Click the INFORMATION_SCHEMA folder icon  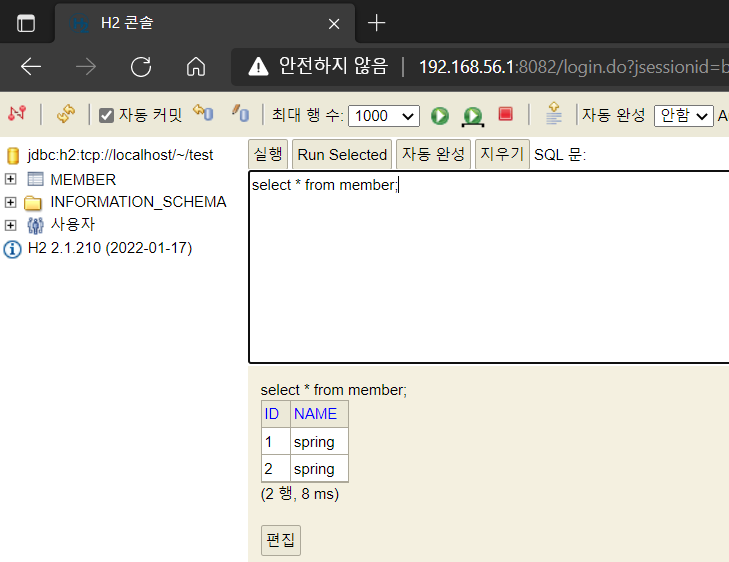point(33,202)
